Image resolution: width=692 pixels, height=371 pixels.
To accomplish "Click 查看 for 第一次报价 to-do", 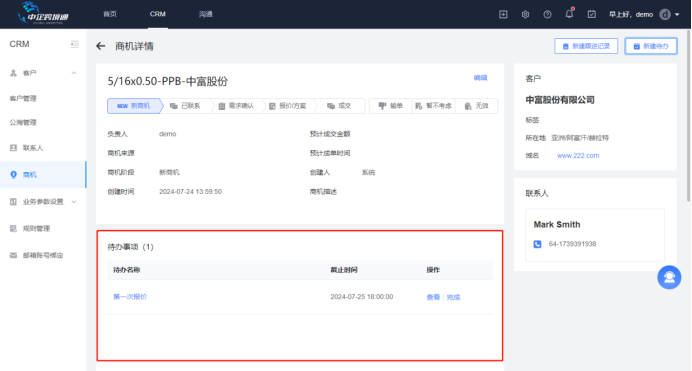I will [433, 297].
